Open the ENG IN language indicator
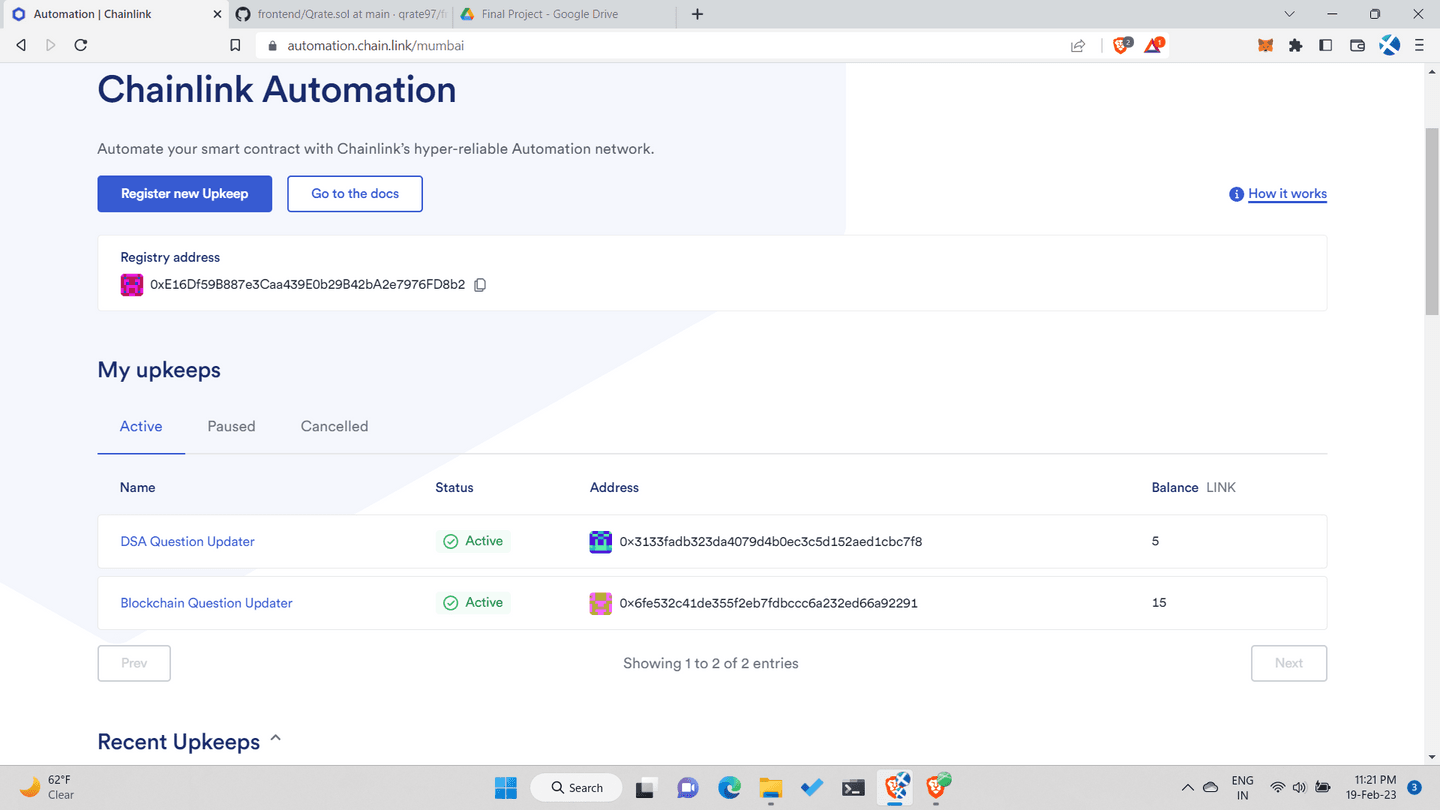The width and height of the screenshot is (1440, 810). 1242,787
